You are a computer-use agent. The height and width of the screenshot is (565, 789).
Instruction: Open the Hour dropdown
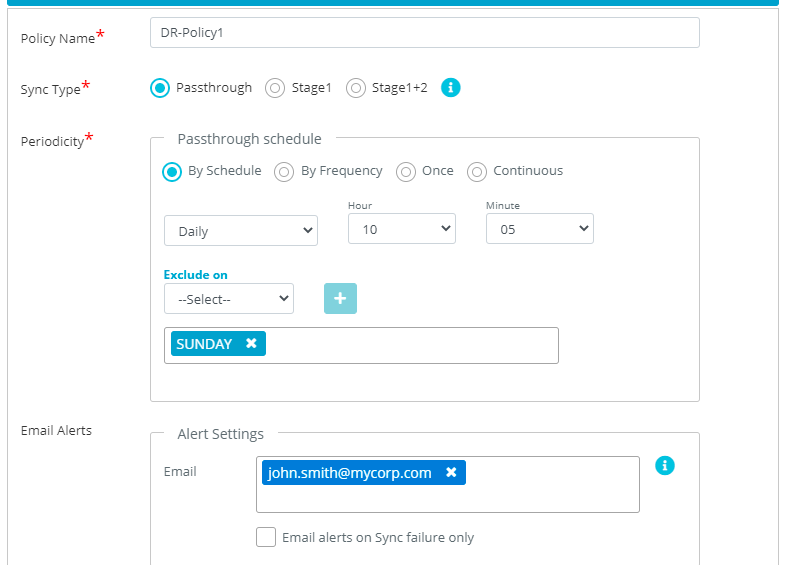(401, 229)
